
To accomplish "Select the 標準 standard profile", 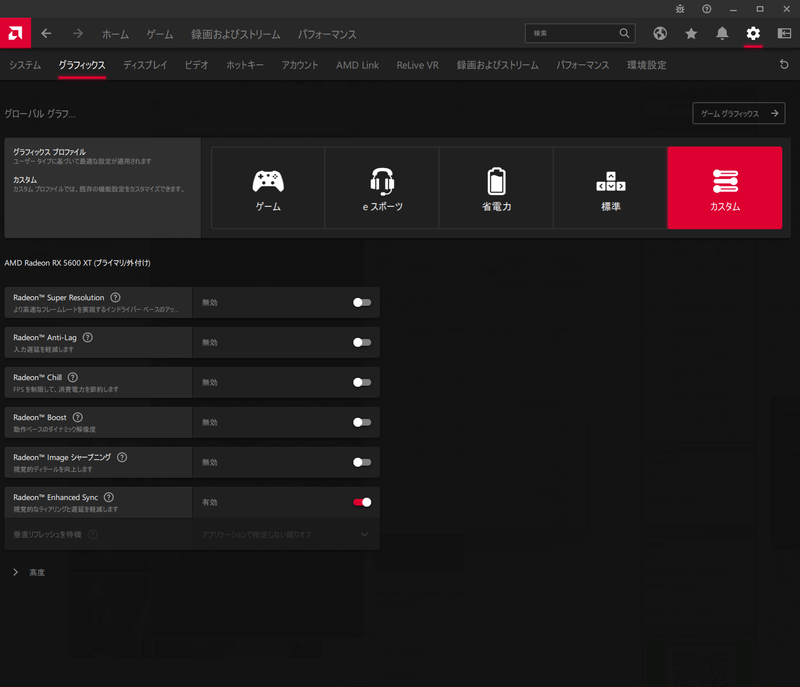I will pyautogui.click(x=612, y=188).
